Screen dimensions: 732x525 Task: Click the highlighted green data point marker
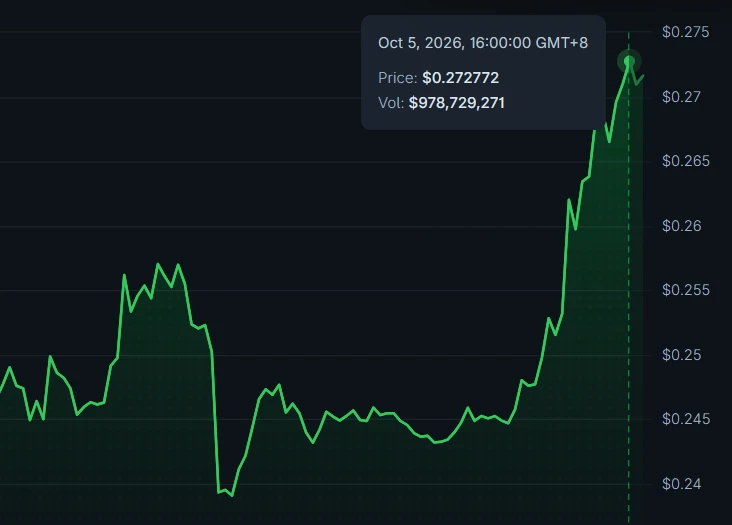click(629, 61)
